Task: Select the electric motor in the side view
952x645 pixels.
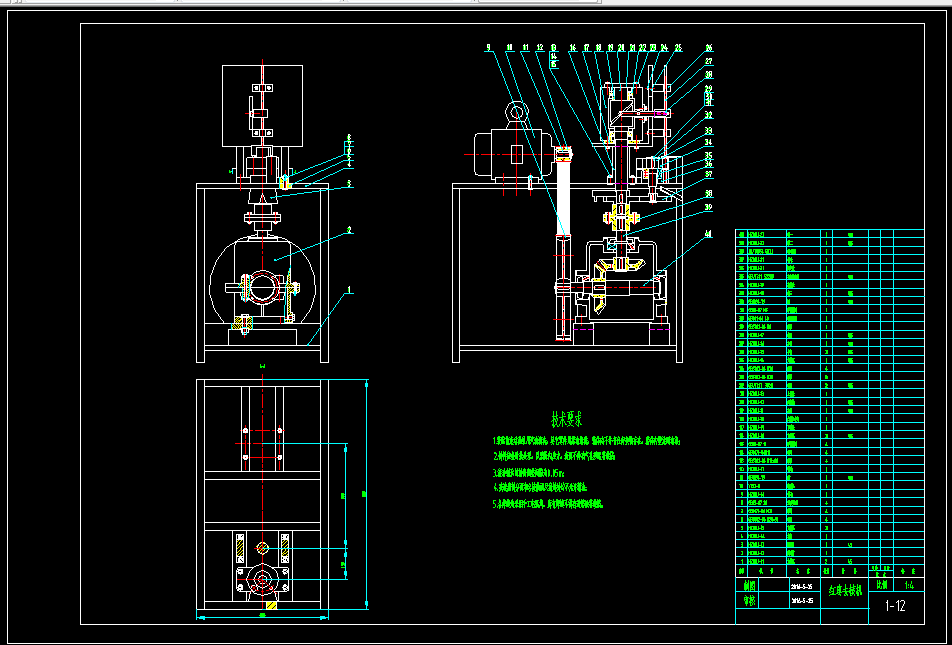Action: [516, 154]
